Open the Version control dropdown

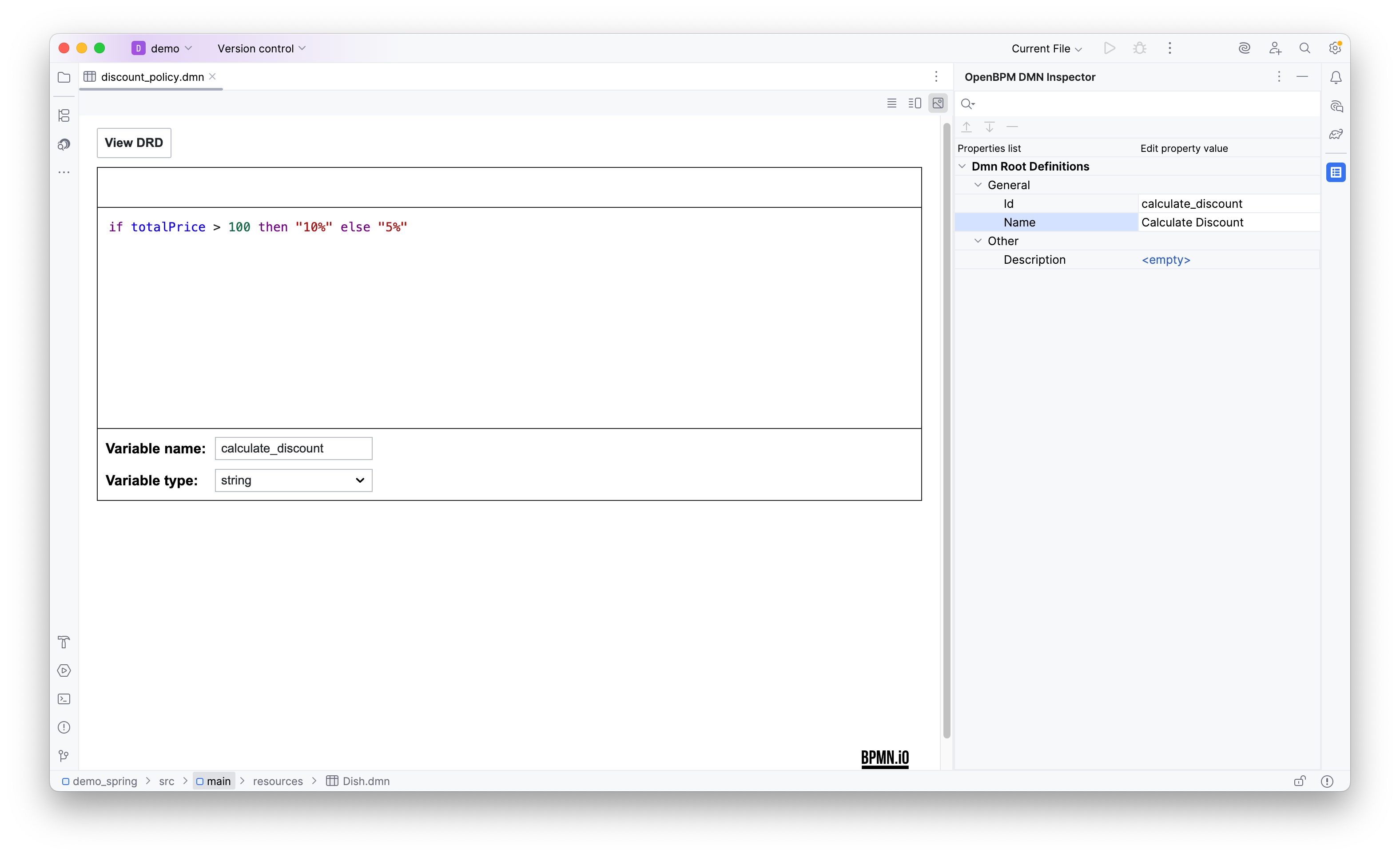(261, 48)
